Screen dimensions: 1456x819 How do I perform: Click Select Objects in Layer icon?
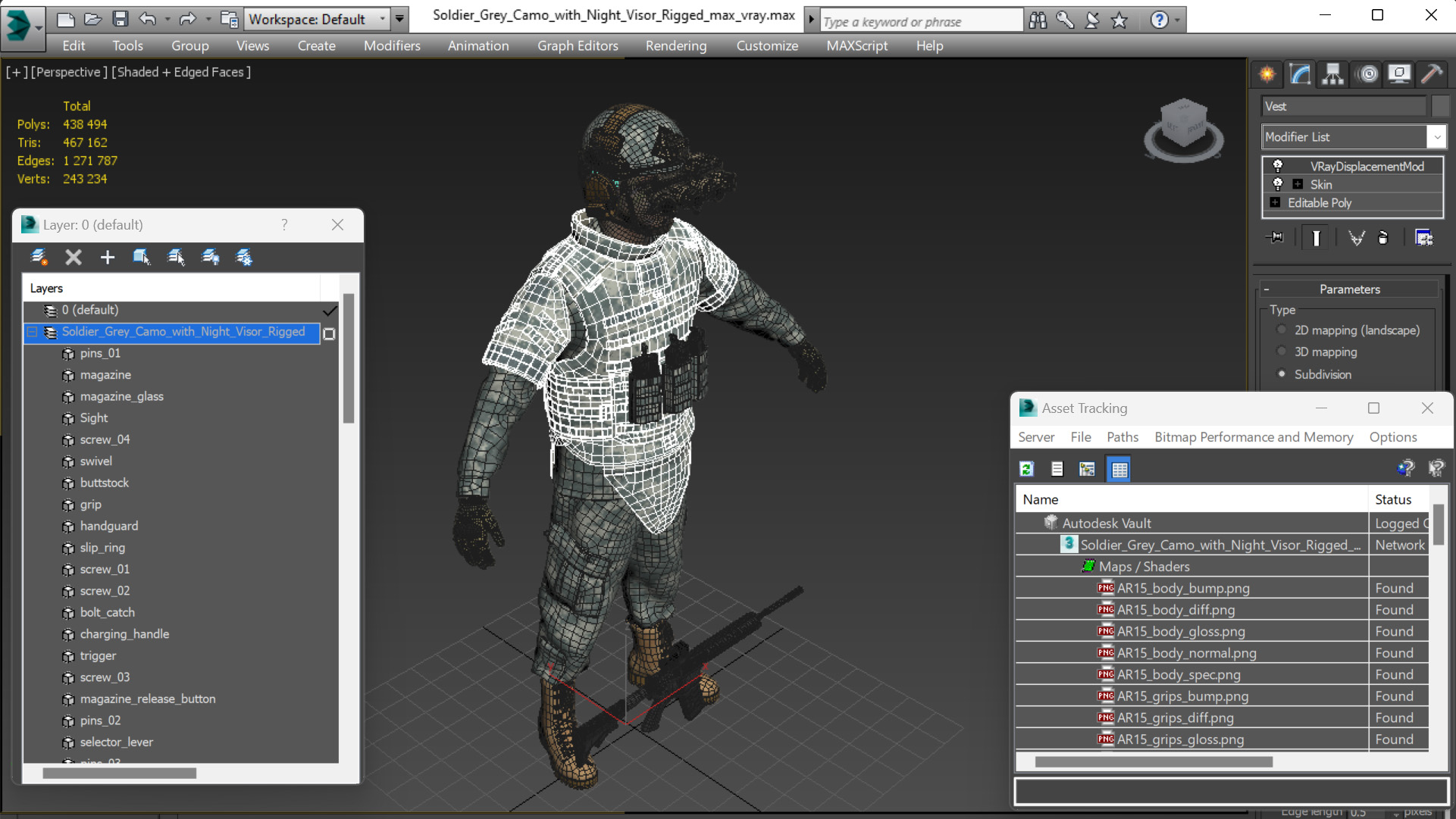click(x=142, y=258)
